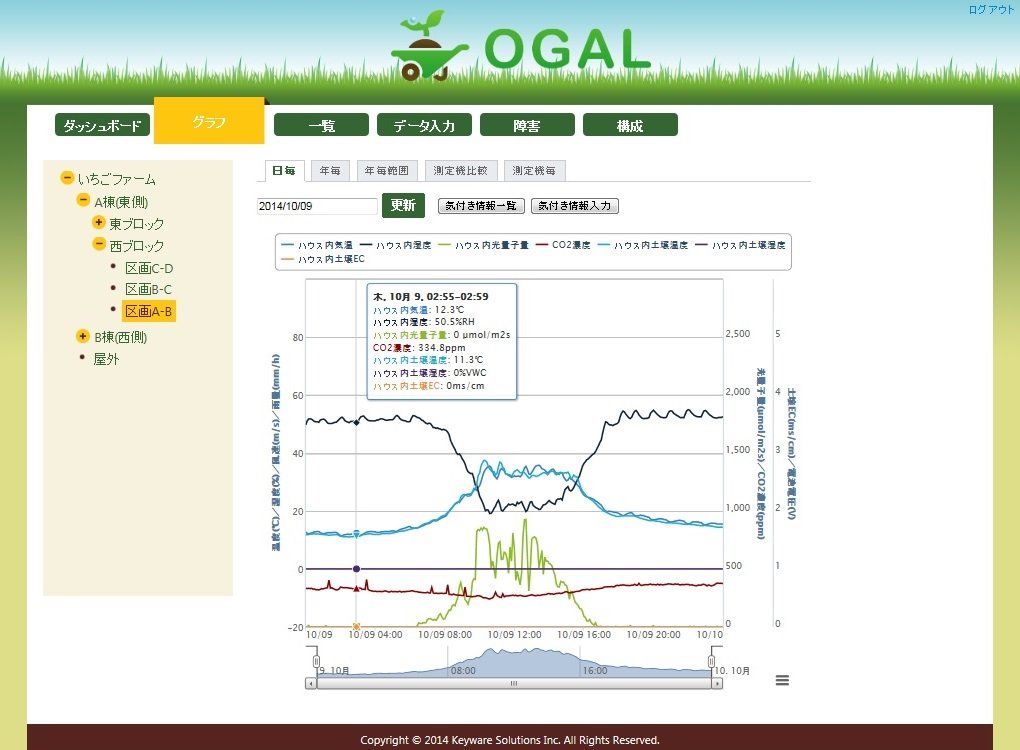Click the 気付き情報一覧 button

coord(480,206)
